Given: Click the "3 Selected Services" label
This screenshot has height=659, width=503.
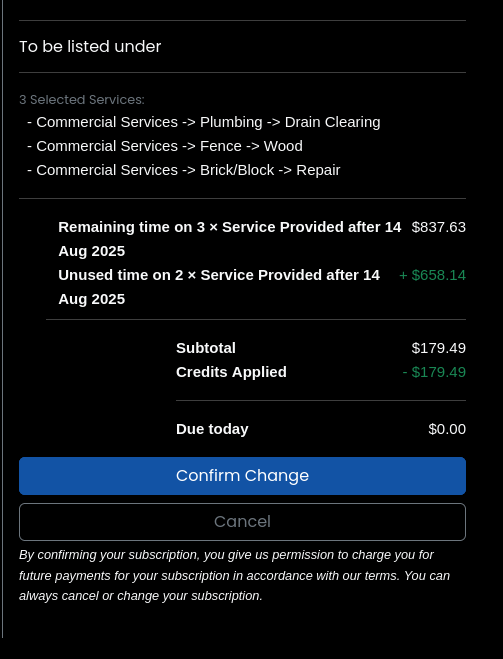Looking at the screenshot, I should click(x=82, y=100).
